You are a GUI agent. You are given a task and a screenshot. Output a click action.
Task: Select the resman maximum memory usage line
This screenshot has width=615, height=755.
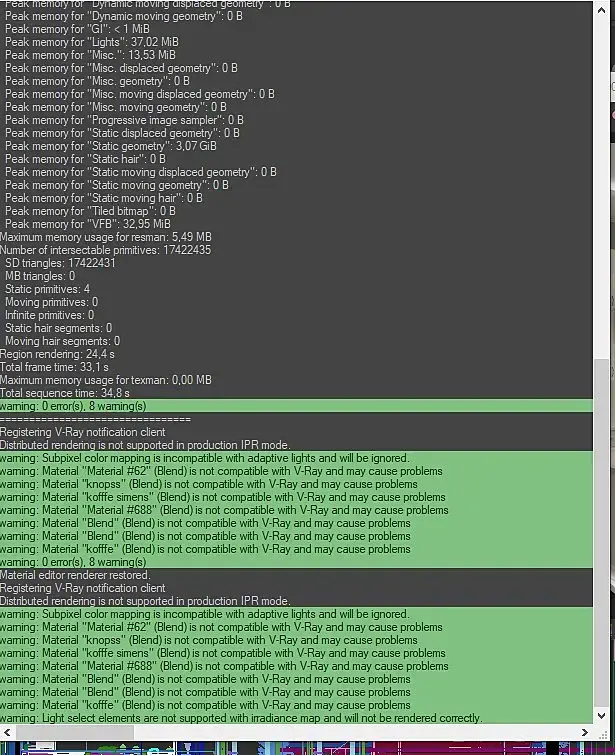[106, 237]
